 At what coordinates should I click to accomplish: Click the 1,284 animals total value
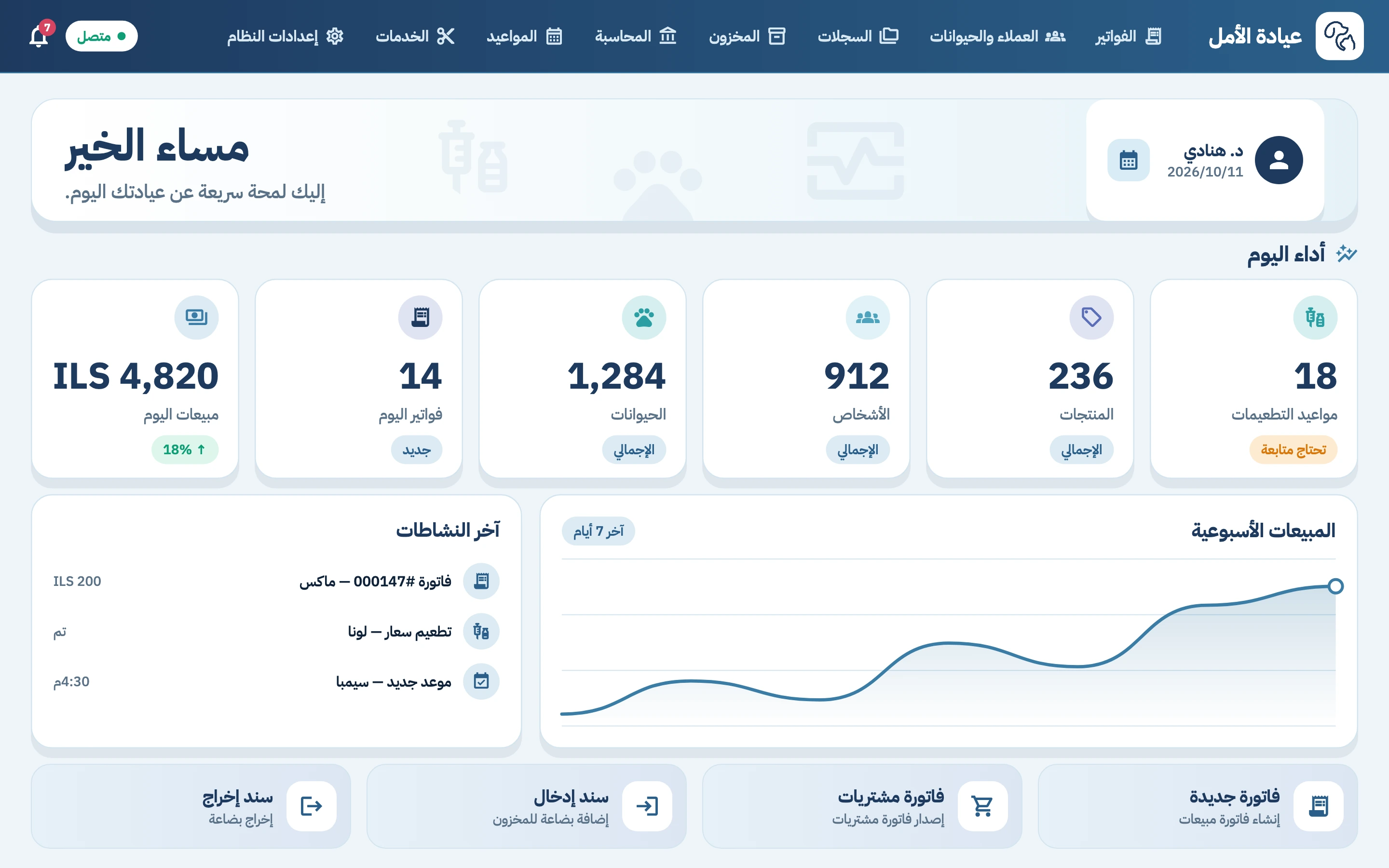coord(616,377)
